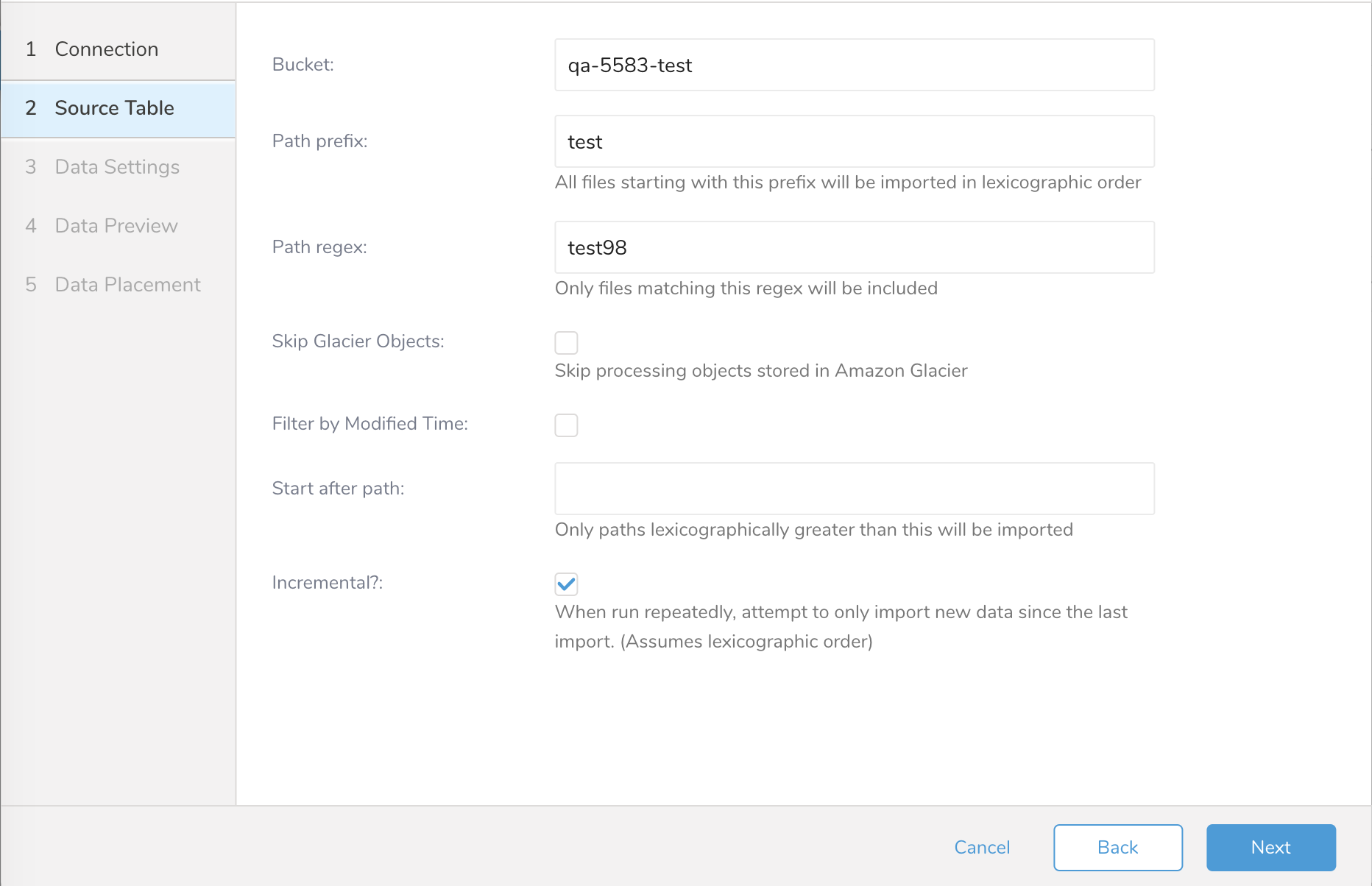Click the Back button
The width and height of the screenshot is (1372, 886).
pyautogui.click(x=1117, y=848)
